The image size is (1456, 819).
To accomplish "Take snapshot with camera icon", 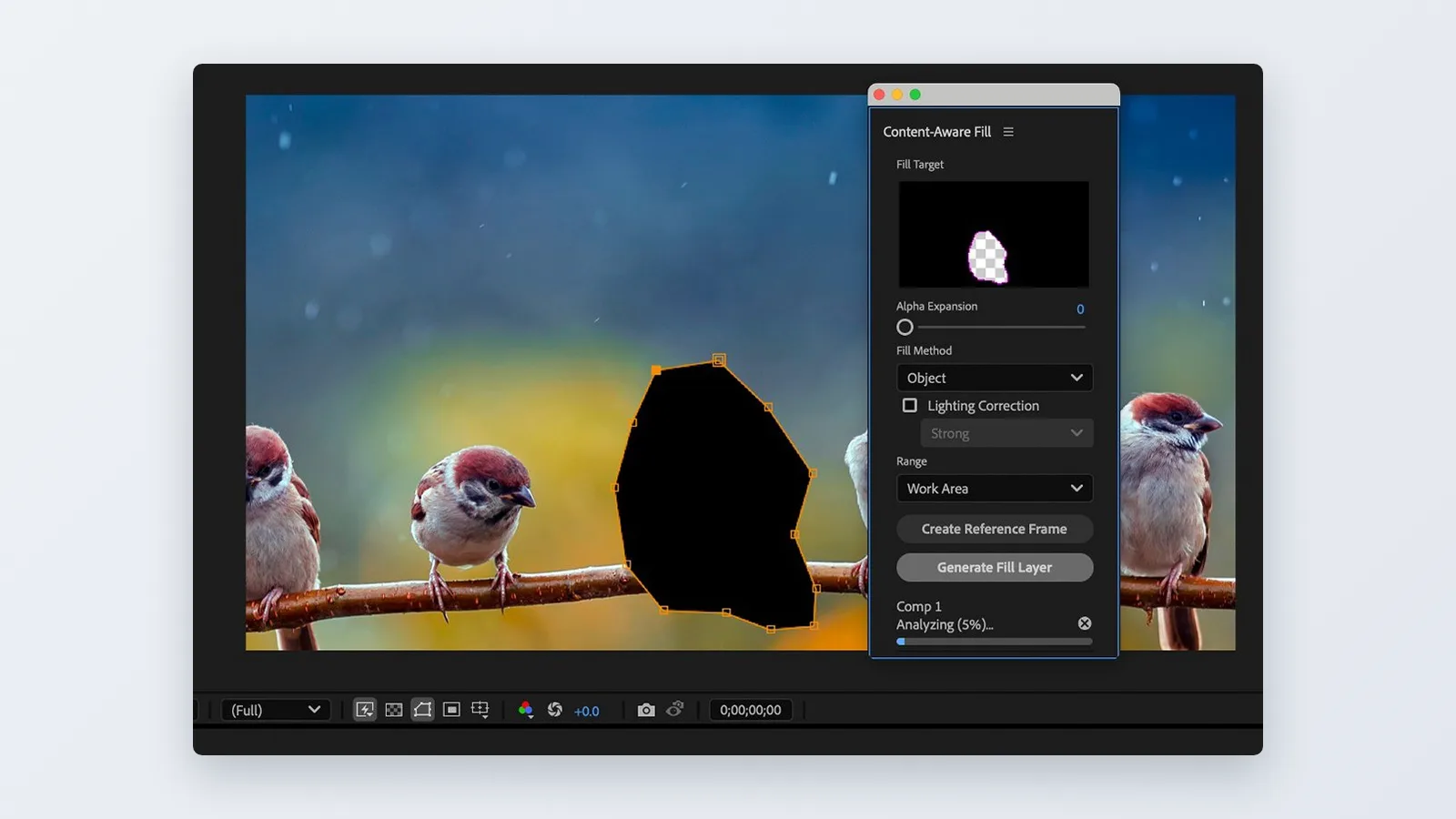I will [x=646, y=710].
